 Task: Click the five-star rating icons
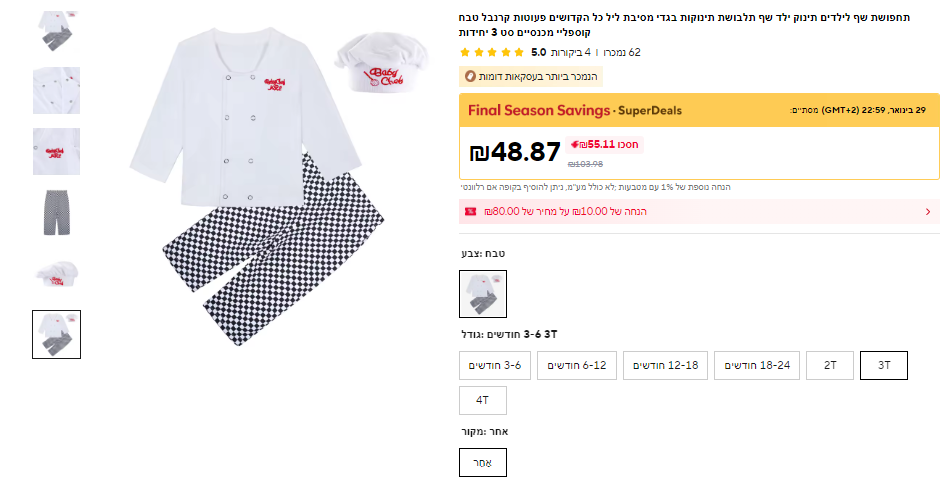(492, 52)
